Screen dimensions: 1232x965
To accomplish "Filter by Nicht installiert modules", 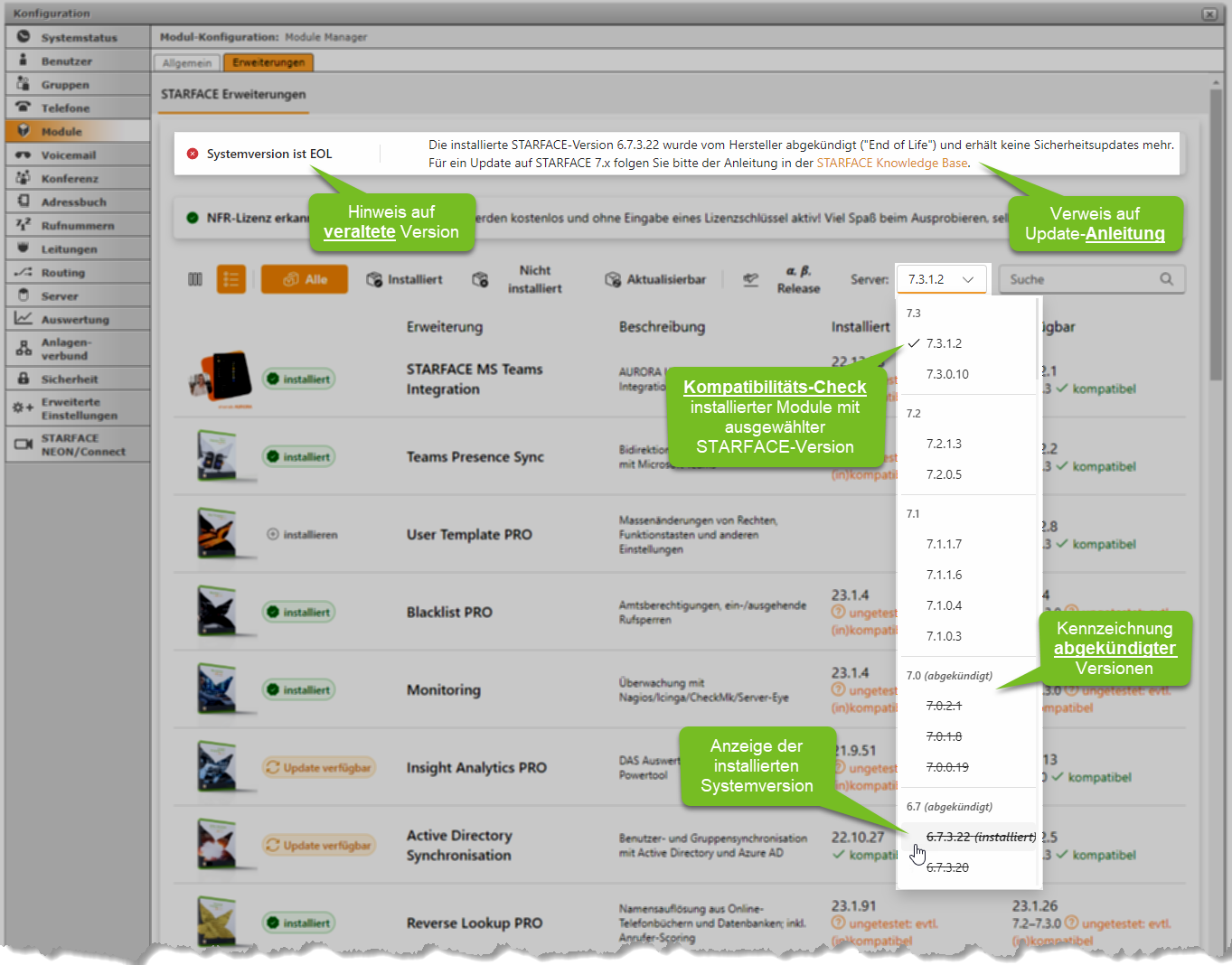I will point(518,279).
